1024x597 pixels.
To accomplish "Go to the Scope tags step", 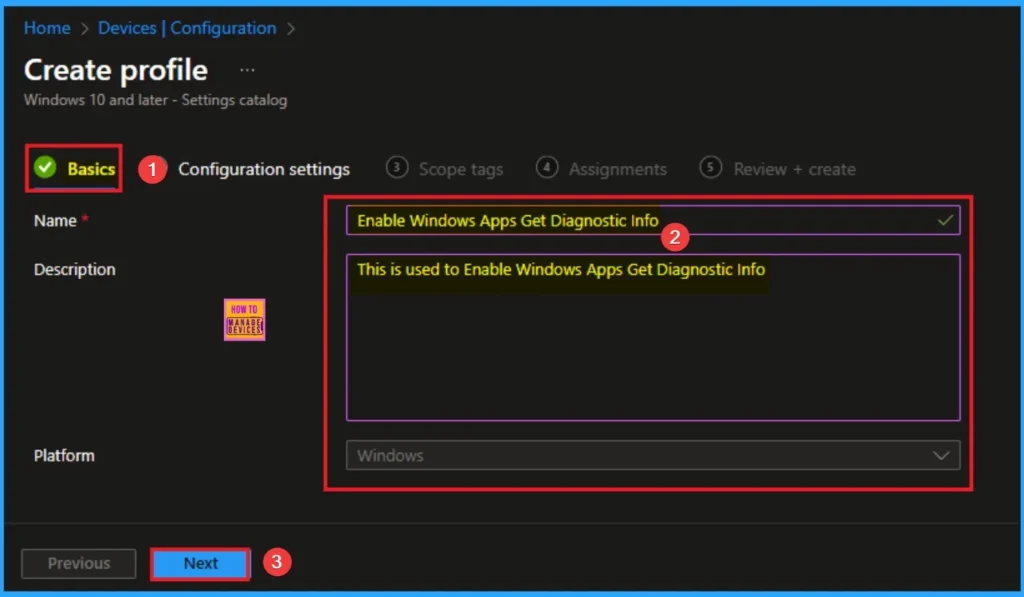I will [x=460, y=169].
